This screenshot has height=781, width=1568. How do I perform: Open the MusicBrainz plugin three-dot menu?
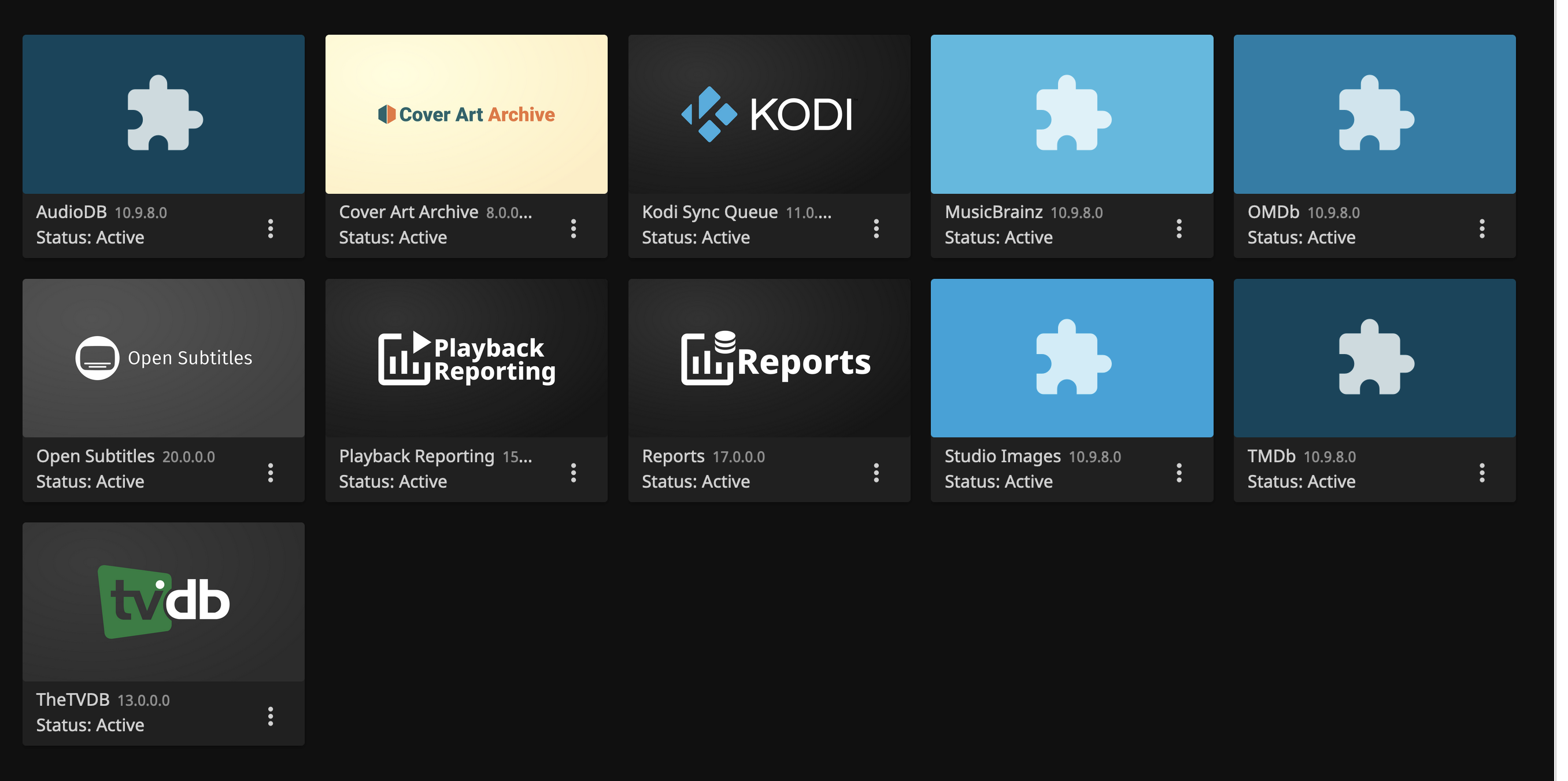tap(1178, 229)
